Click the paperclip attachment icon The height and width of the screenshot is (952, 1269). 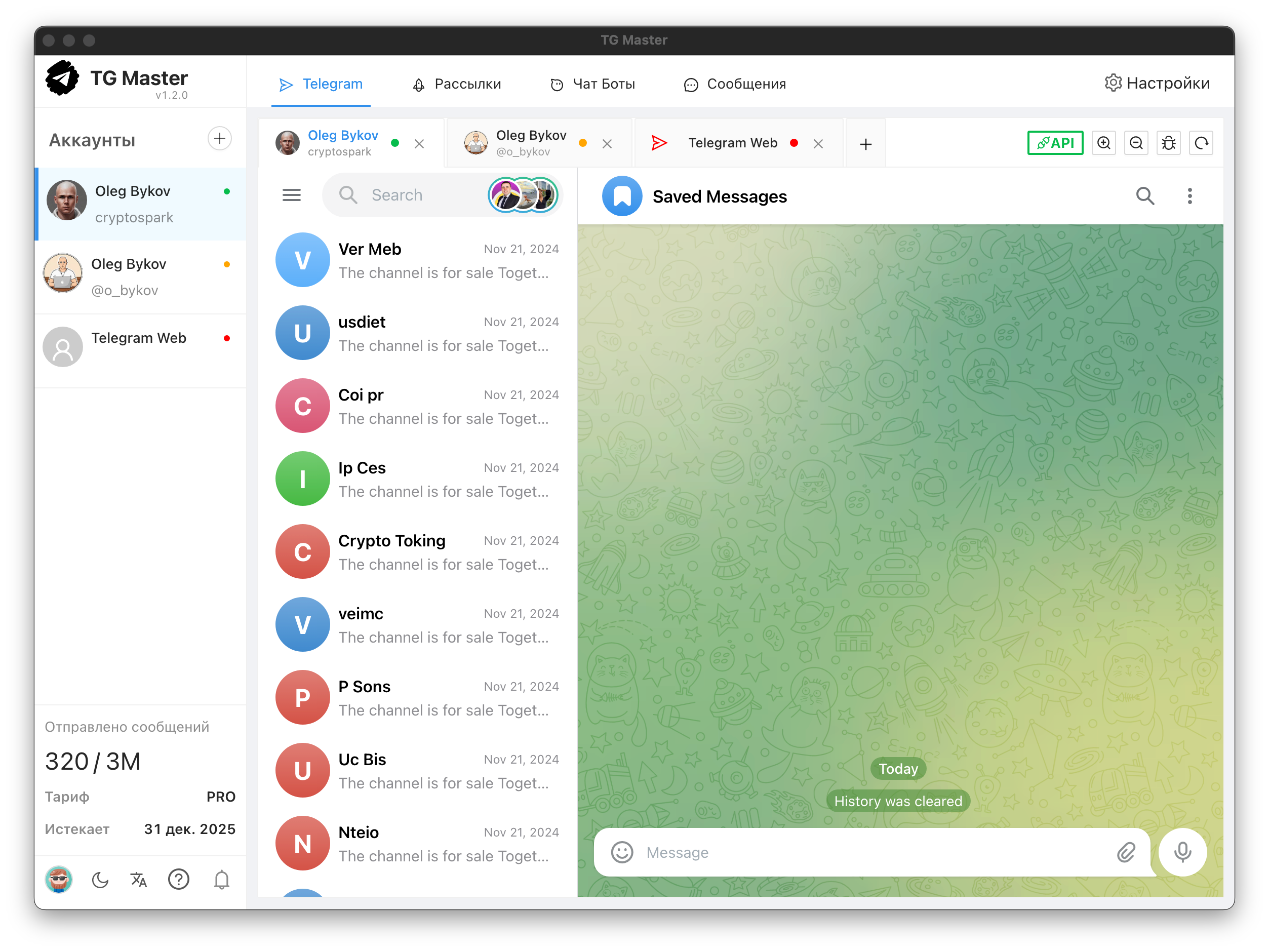coord(1126,852)
